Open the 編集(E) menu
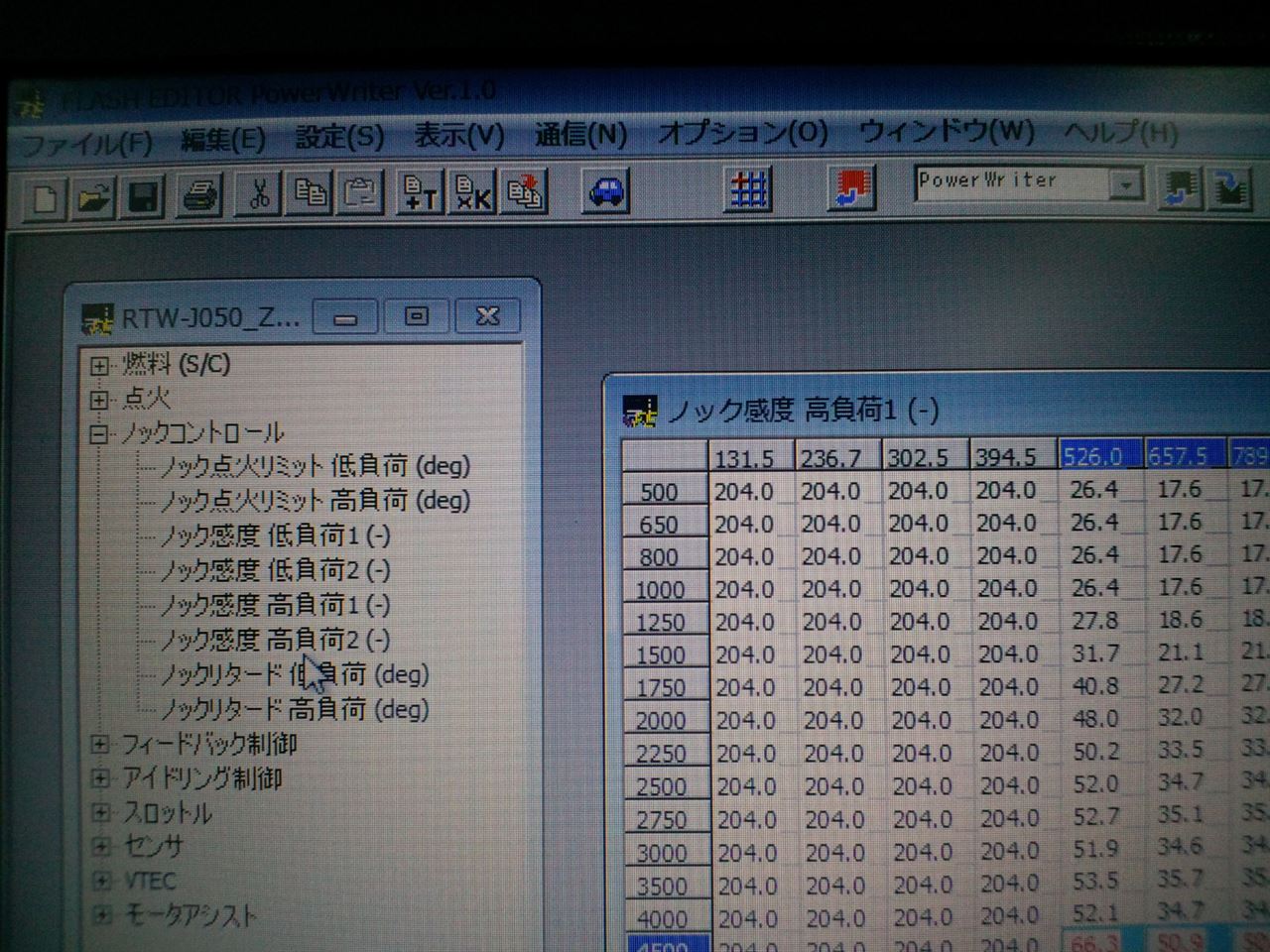The height and width of the screenshot is (952, 1270). pyautogui.click(x=223, y=140)
